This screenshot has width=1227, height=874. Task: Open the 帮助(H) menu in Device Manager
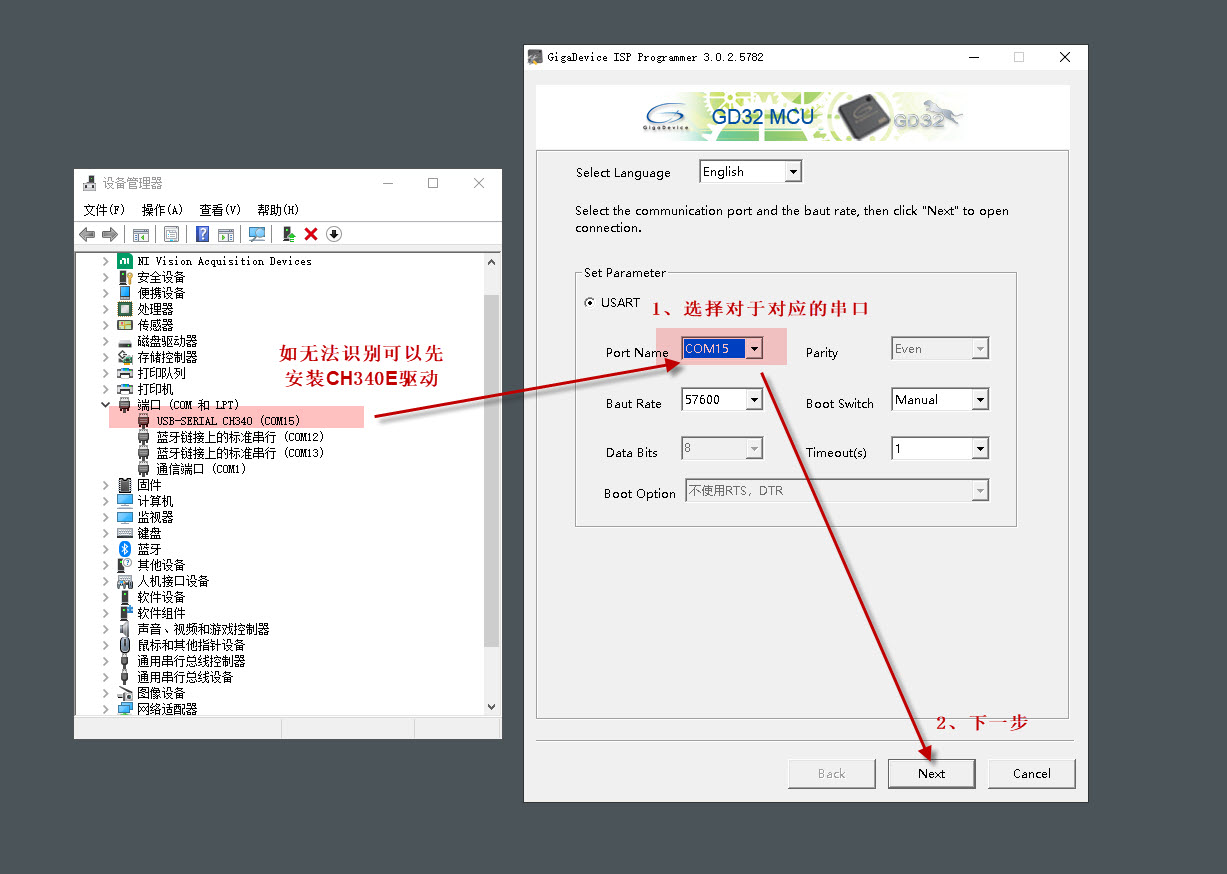tap(278, 210)
